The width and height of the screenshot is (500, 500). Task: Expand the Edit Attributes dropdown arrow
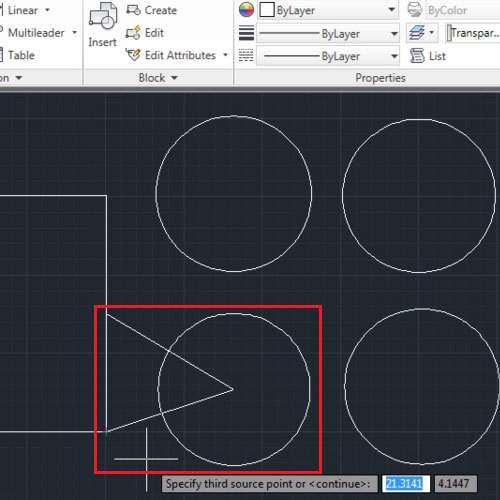click(x=225, y=55)
